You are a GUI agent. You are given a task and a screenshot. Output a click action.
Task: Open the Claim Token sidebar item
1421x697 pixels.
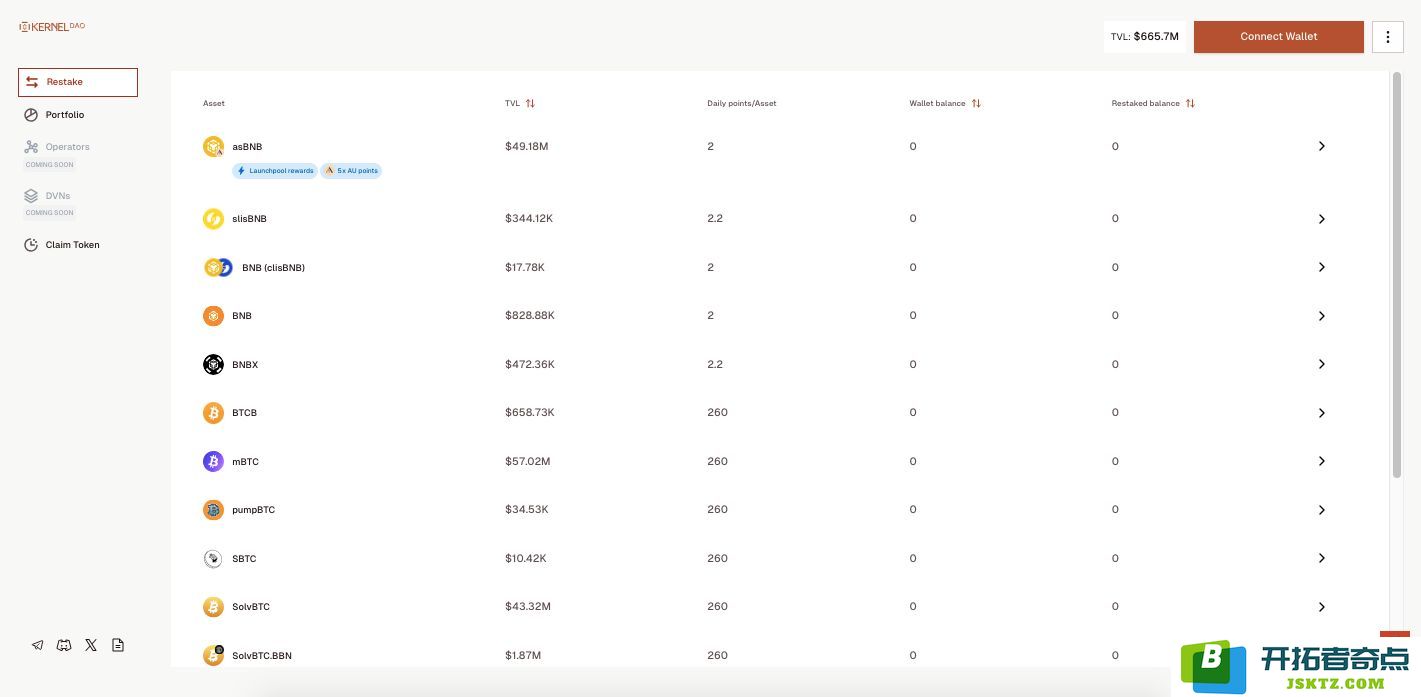click(62, 245)
